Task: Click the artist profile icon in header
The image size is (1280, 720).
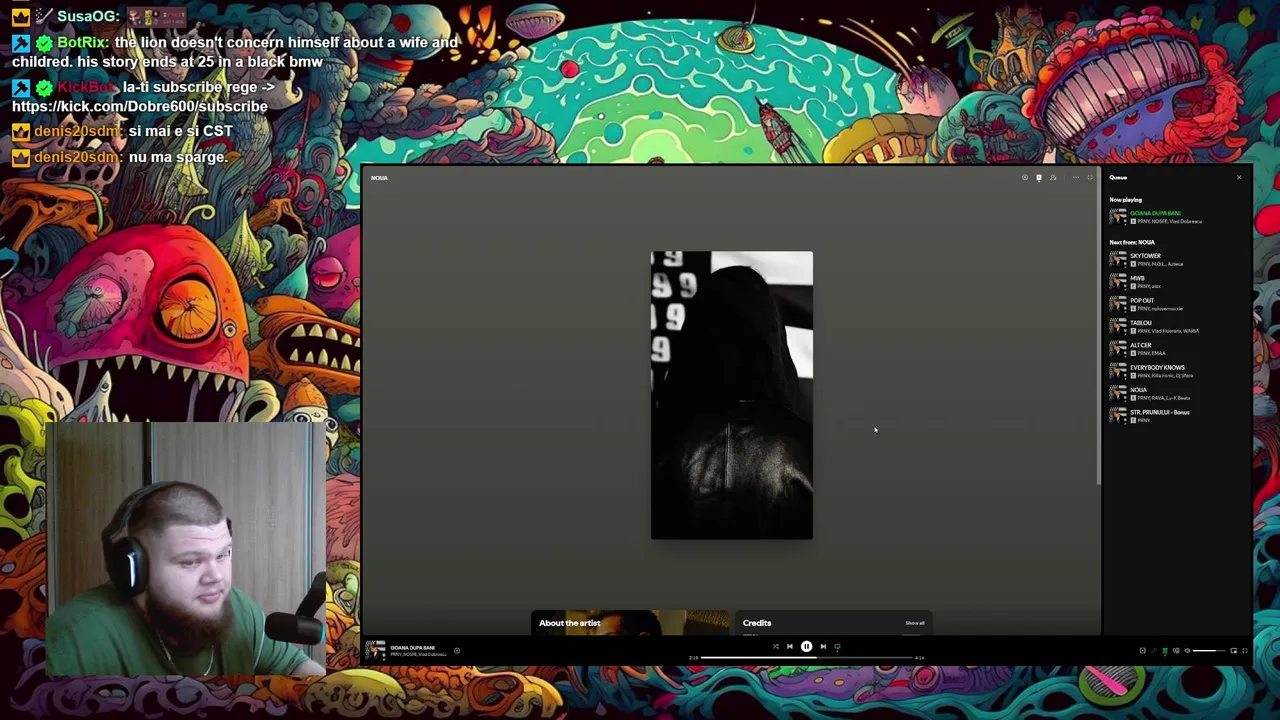Action: point(1053,178)
